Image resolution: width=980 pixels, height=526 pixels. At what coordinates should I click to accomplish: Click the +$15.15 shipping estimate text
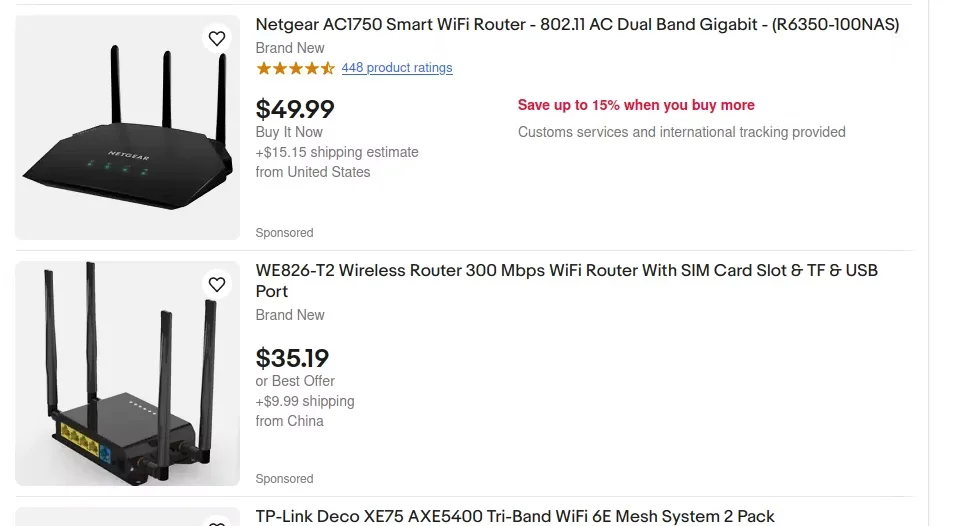coord(337,152)
